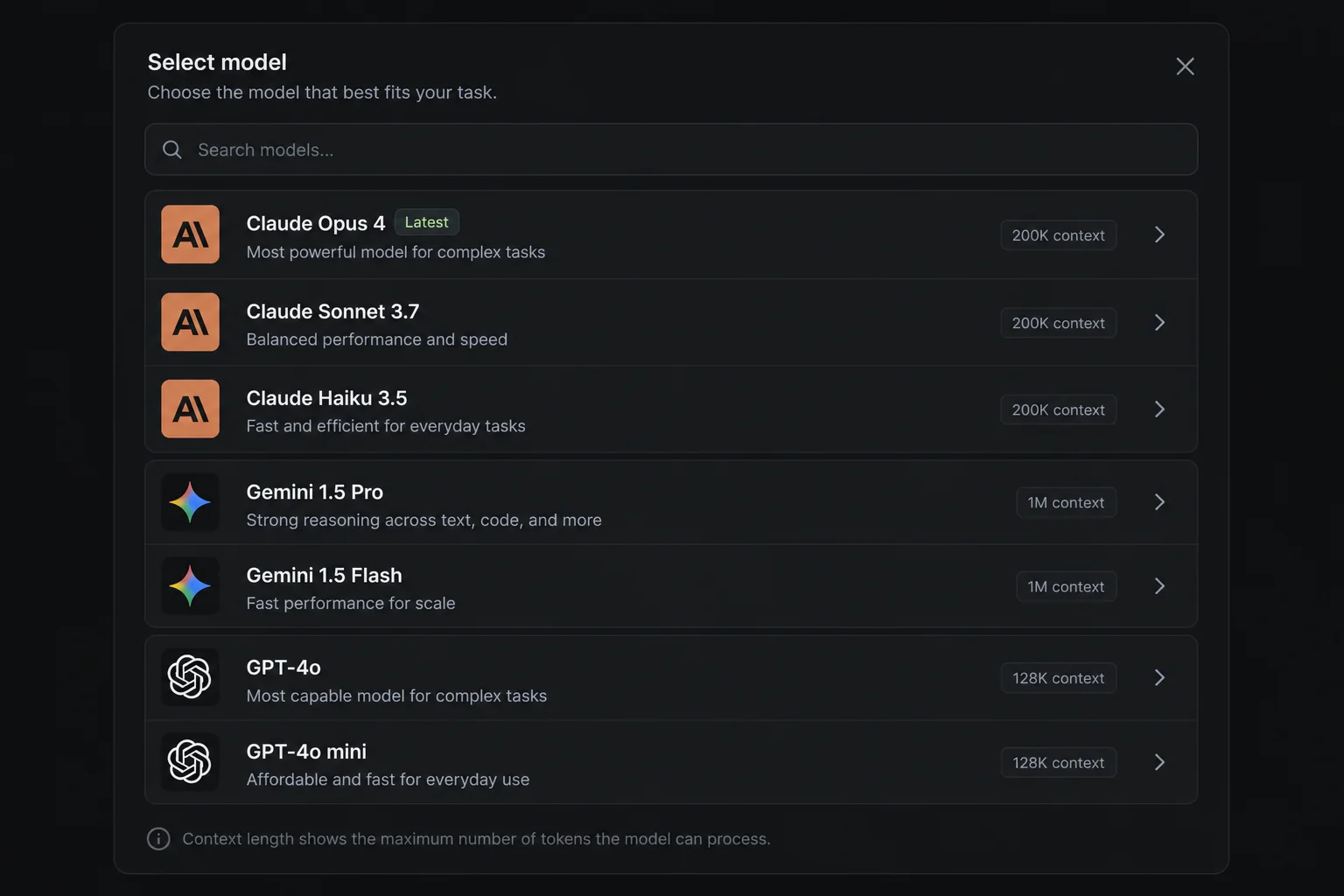Click the Gemini star icon for 1.5 Flash
Screen dimensions: 1344x896
click(x=190, y=586)
